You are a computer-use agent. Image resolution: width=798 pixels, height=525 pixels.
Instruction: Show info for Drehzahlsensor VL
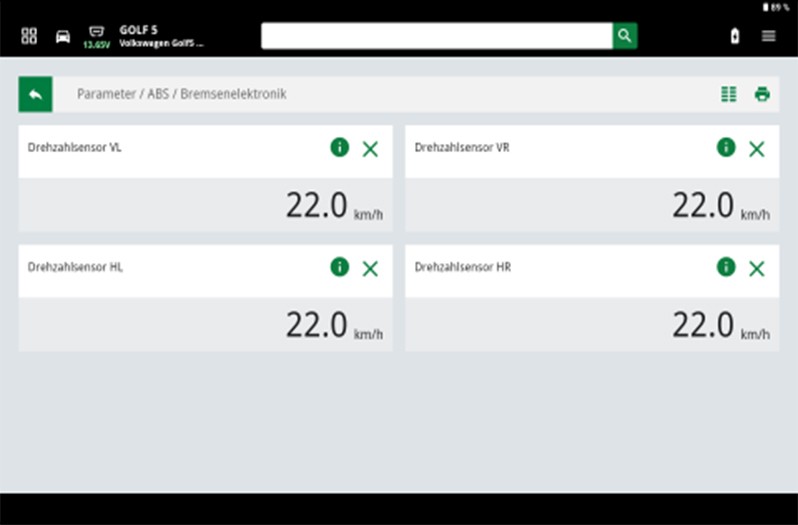[340, 148]
